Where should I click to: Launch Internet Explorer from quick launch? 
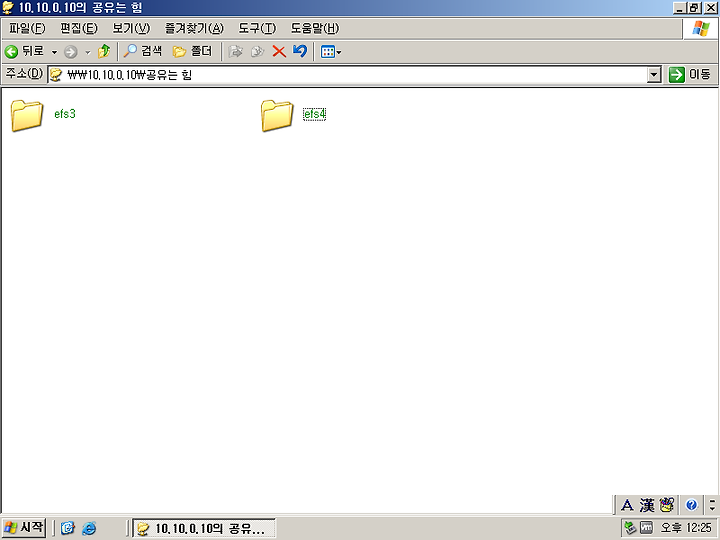pos(89,528)
